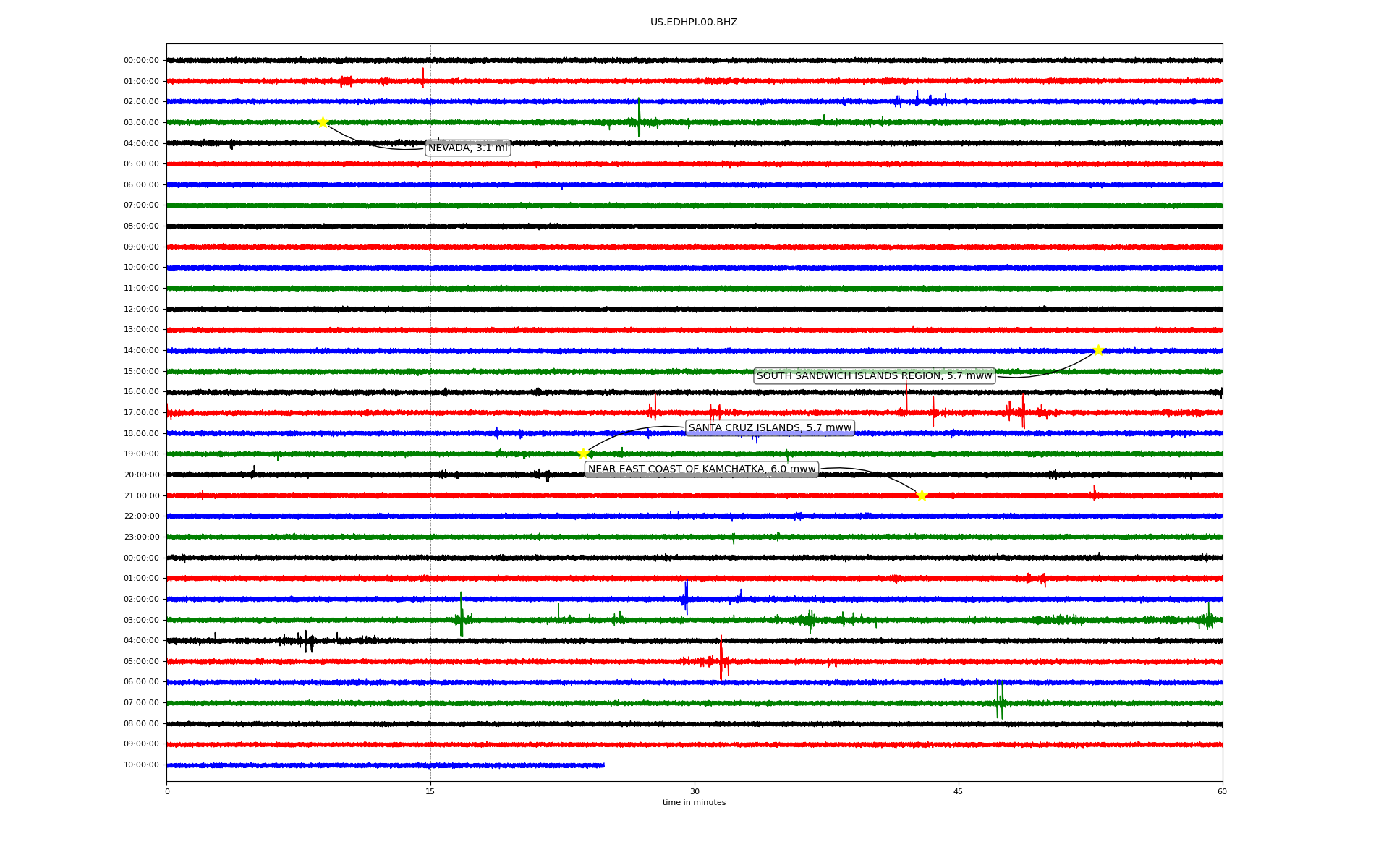Click the 17:00:00 row time label
This screenshot has height=868, width=1389.
141,413
